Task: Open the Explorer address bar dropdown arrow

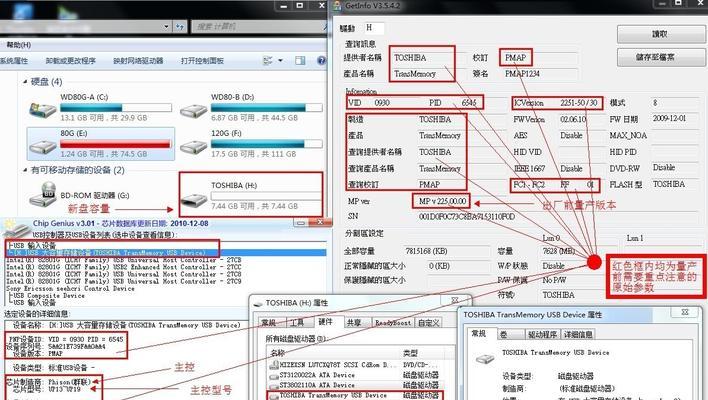Action: tap(166, 27)
